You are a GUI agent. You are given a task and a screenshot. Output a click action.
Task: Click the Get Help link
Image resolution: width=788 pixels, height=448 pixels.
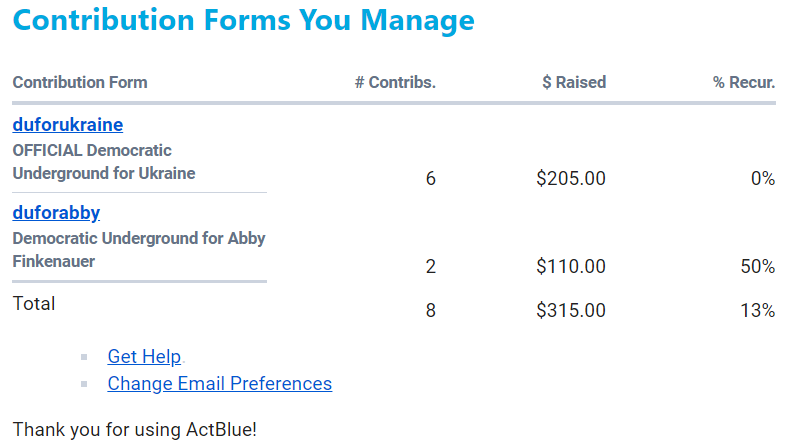coord(144,357)
